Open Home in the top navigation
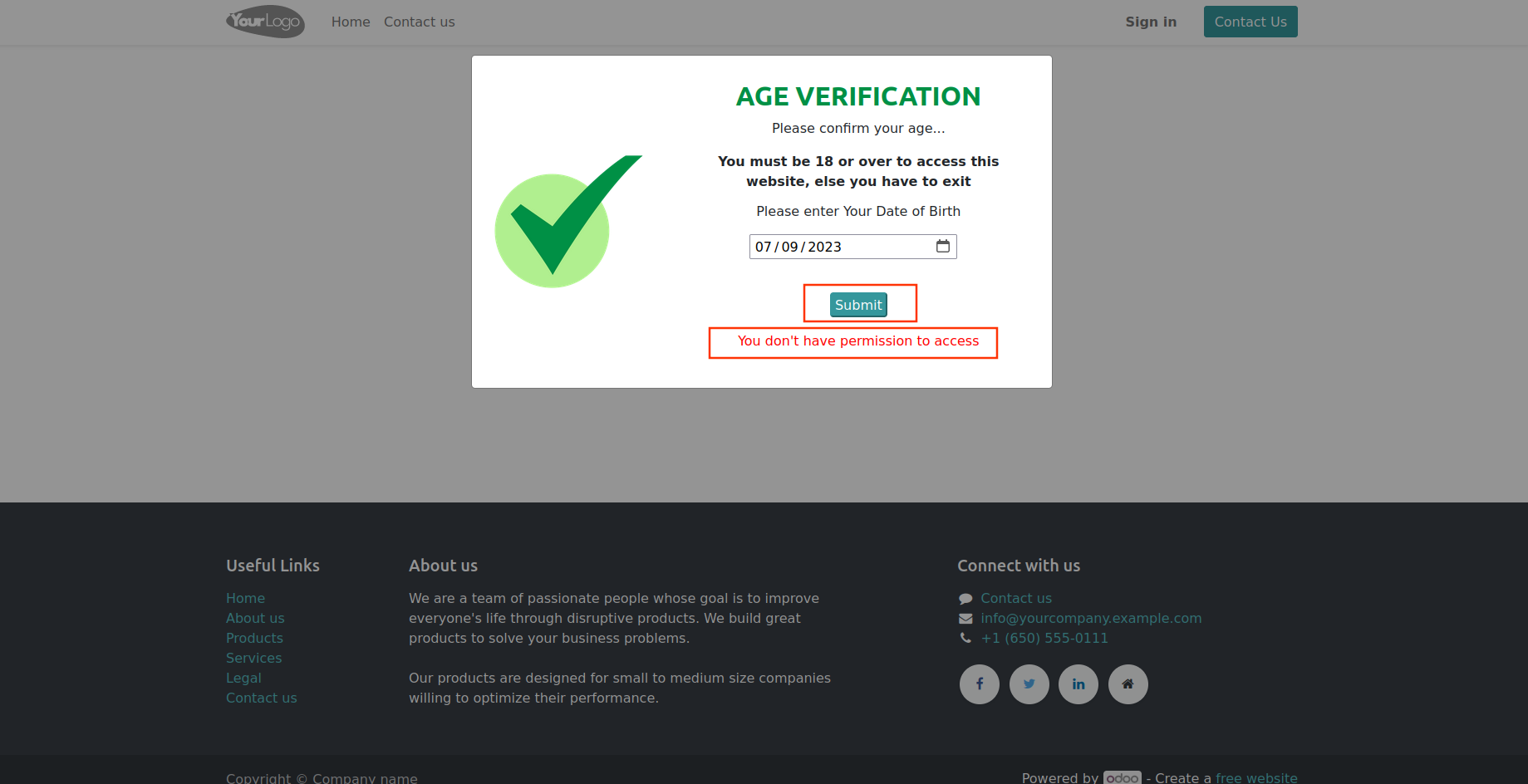The image size is (1528, 784). coord(351,22)
